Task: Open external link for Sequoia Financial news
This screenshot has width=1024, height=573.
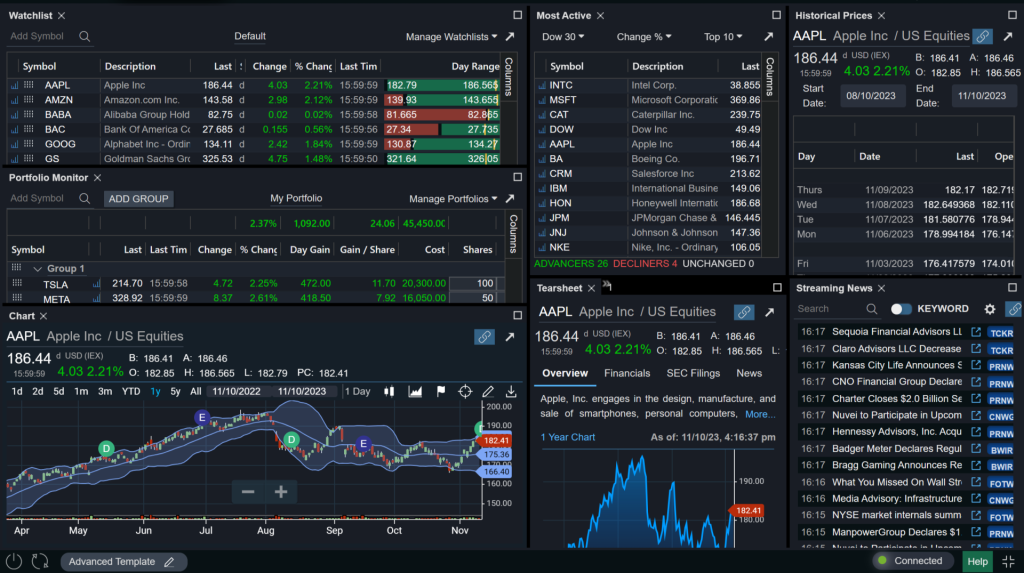Action: pyautogui.click(x=976, y=332)
